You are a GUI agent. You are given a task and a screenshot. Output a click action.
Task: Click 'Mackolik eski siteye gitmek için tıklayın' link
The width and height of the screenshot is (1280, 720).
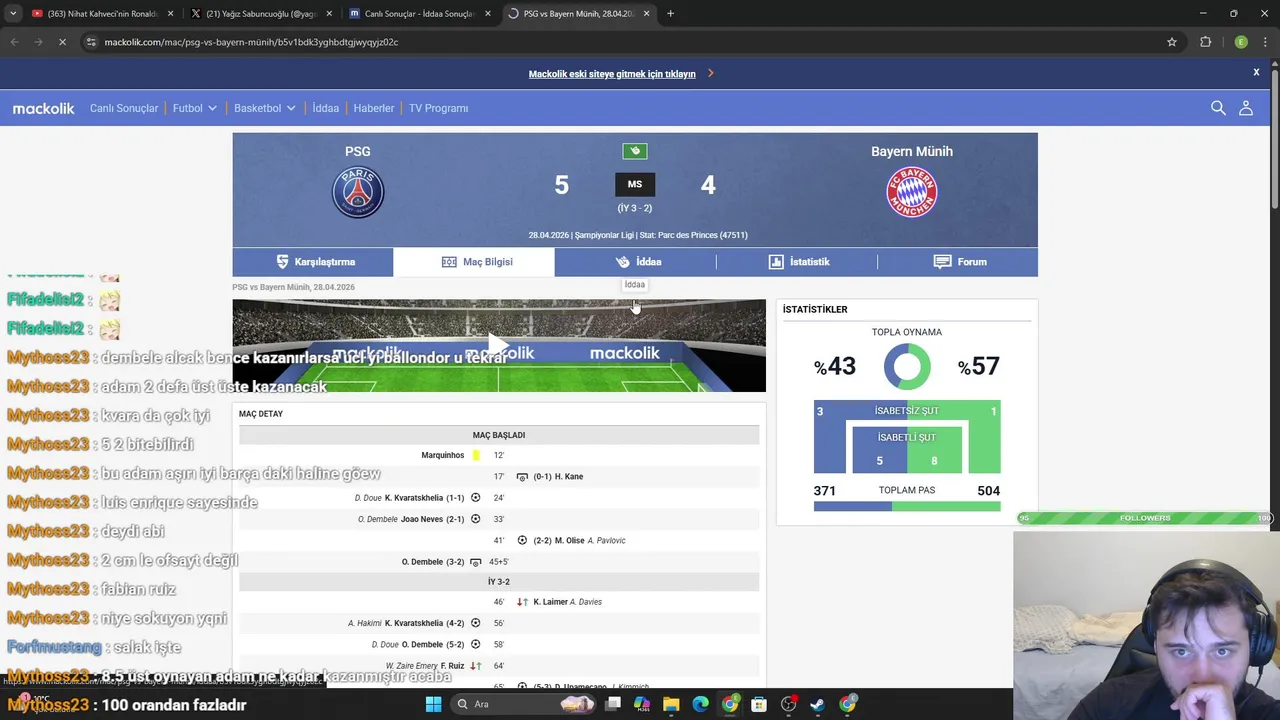click(x=612, y=74)
